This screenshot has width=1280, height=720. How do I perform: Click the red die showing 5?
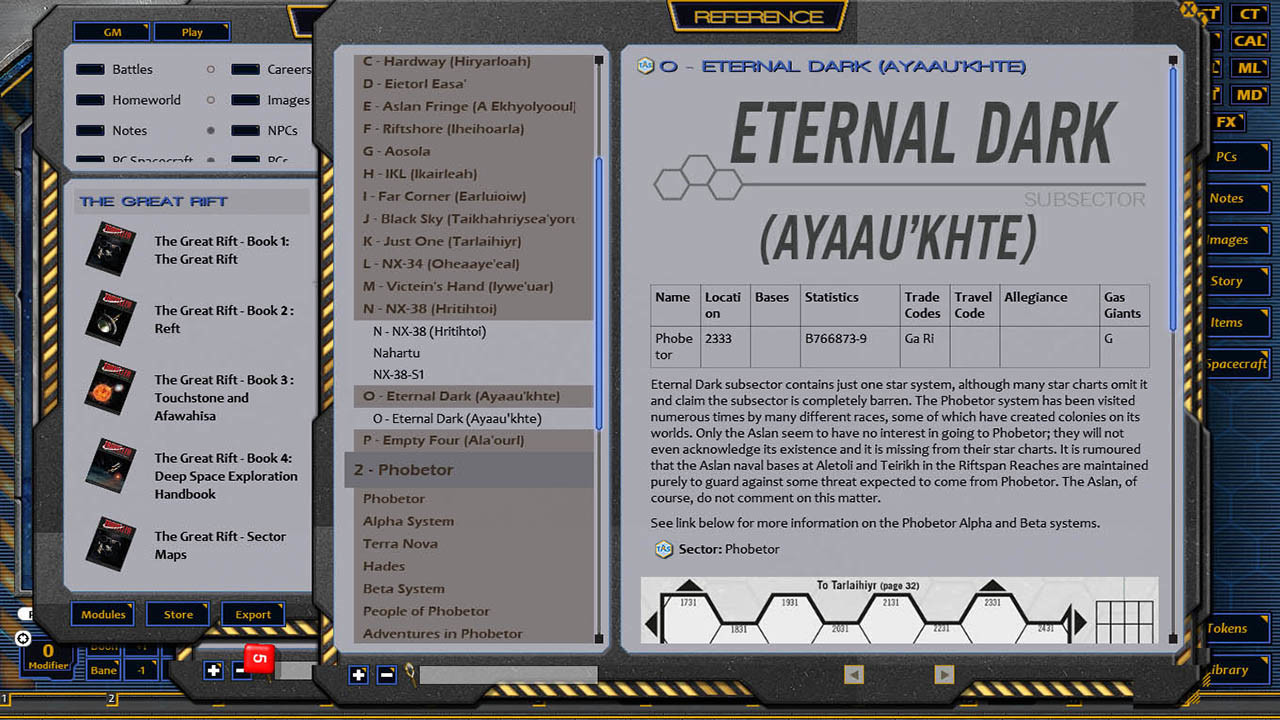257,657
